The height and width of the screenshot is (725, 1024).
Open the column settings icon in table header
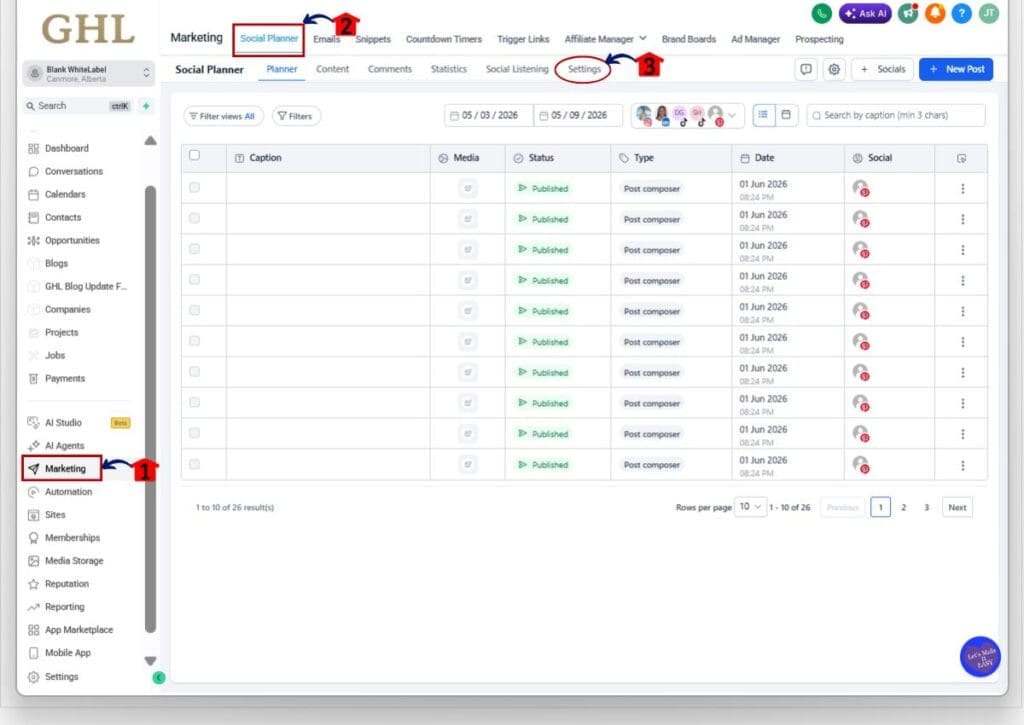coord(961,158)
